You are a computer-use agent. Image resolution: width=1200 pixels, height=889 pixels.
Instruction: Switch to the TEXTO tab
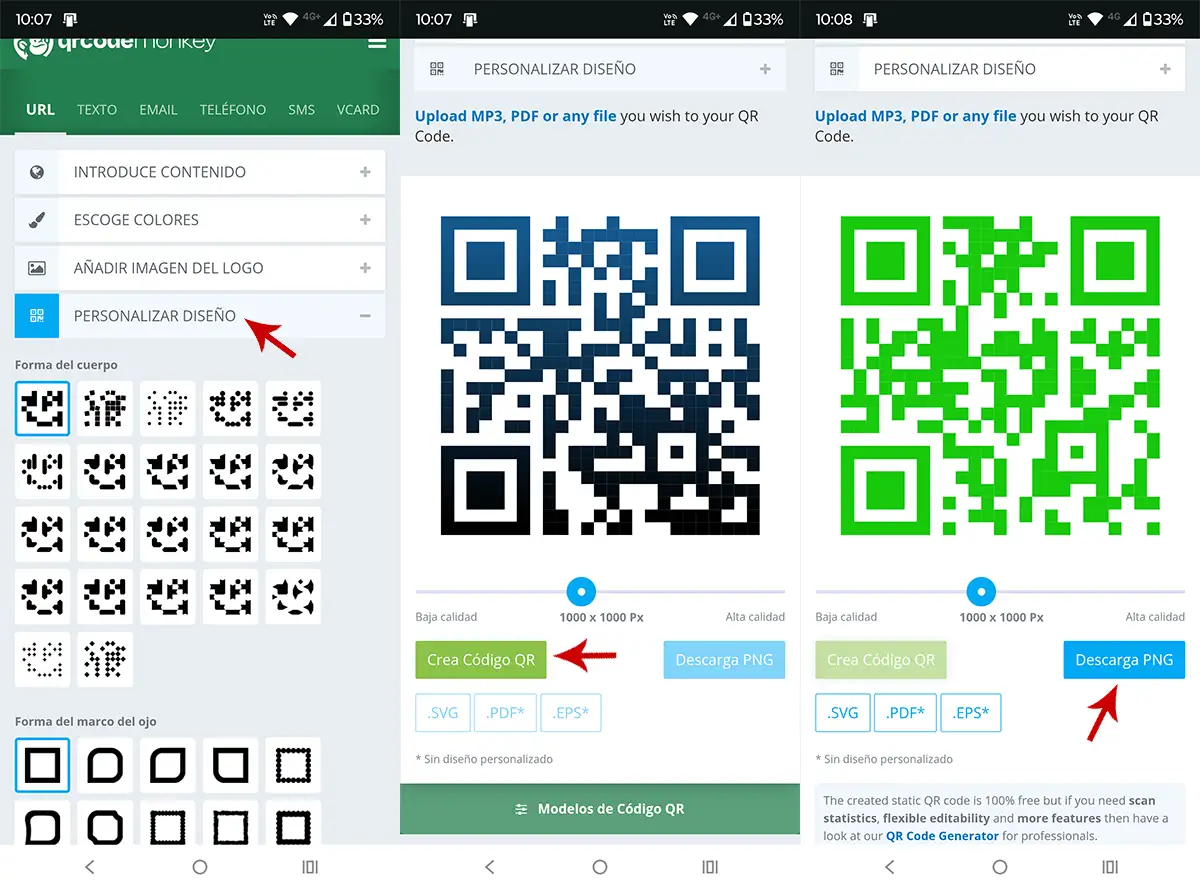(x=97, y=110)
